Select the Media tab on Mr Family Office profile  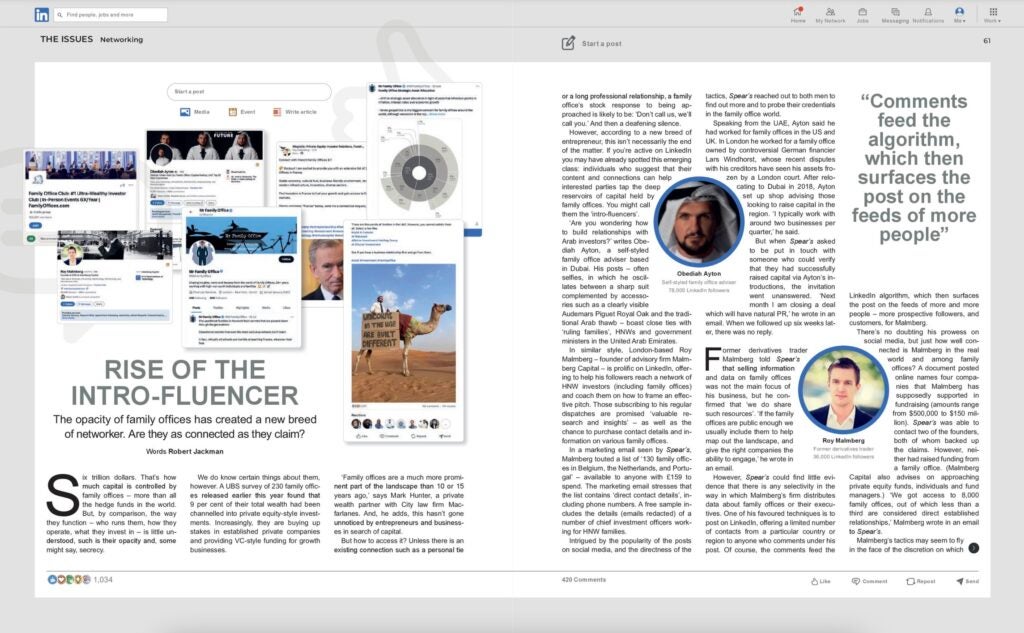[x=266, y=308]
